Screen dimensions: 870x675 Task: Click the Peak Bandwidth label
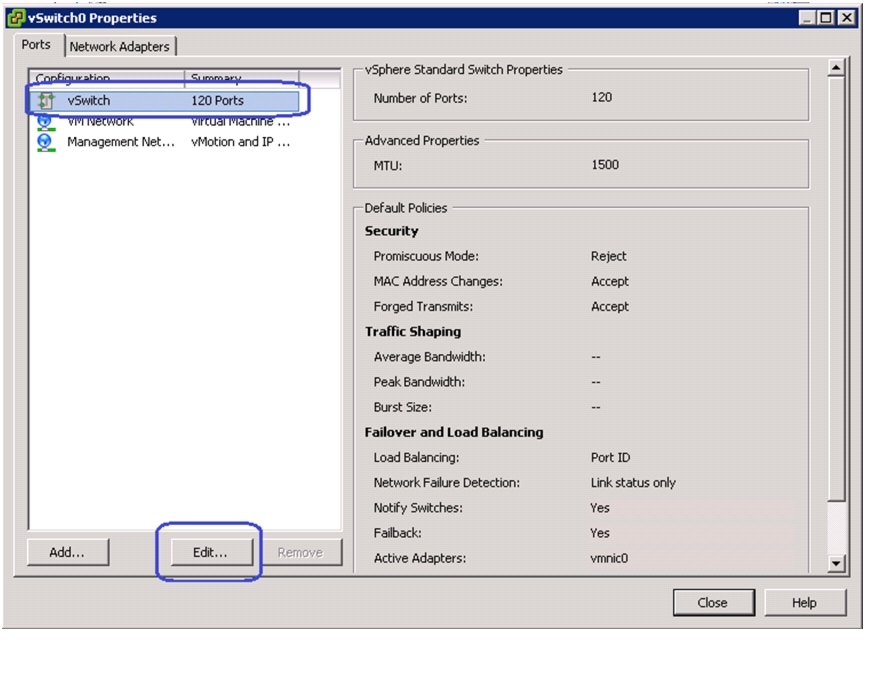tap(419, 382)
